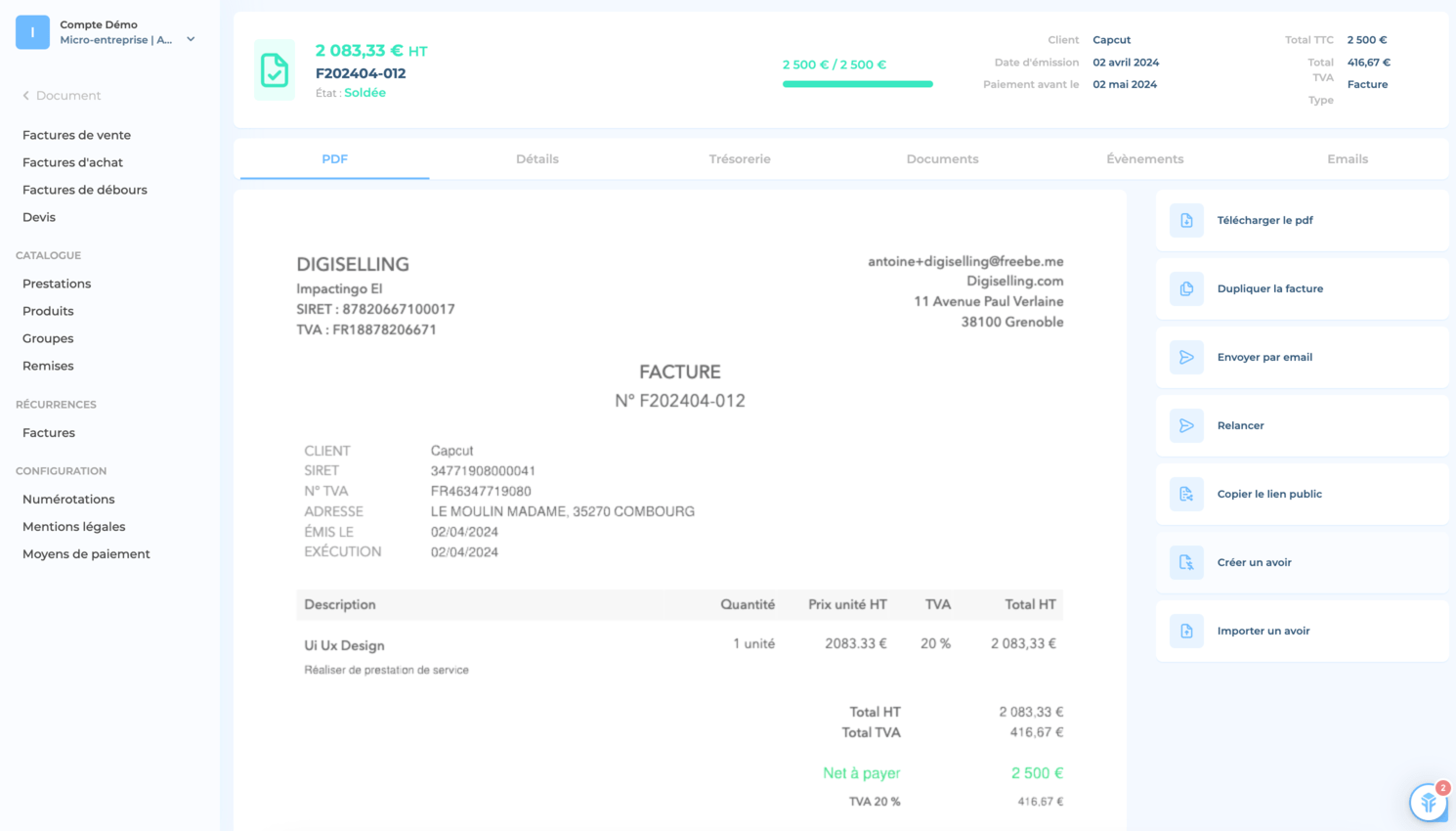Viewport: 1456px width, 831px height.
Task: Open the Devis sidebar entry
Action: [x=39, y=217]
